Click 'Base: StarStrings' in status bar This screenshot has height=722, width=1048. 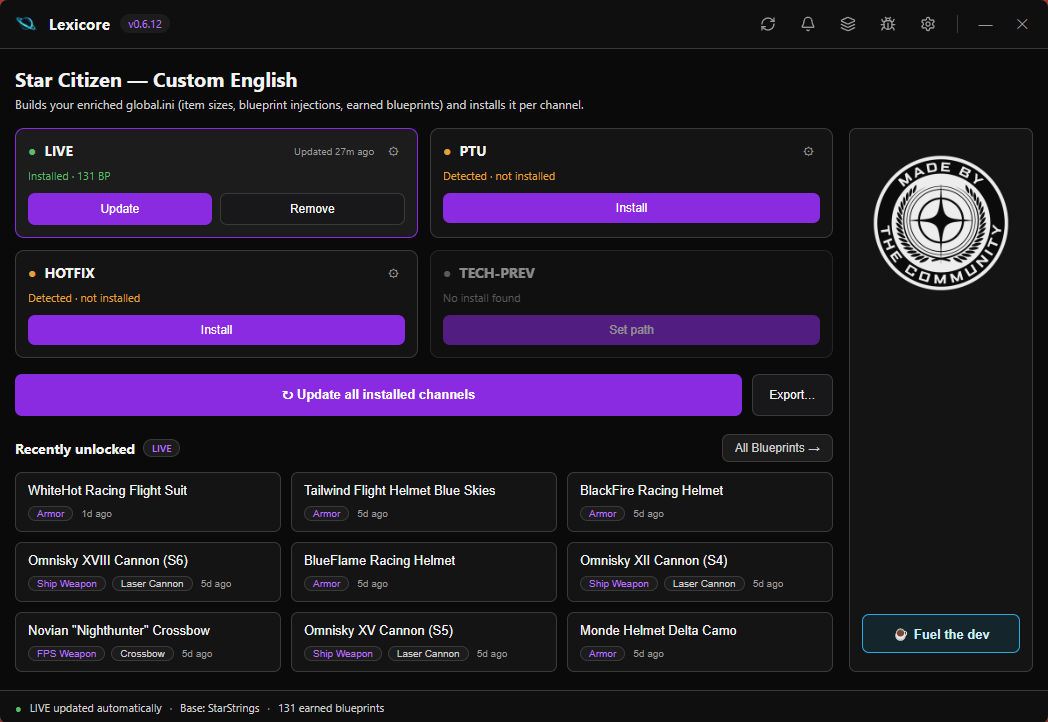coord(220,708)
